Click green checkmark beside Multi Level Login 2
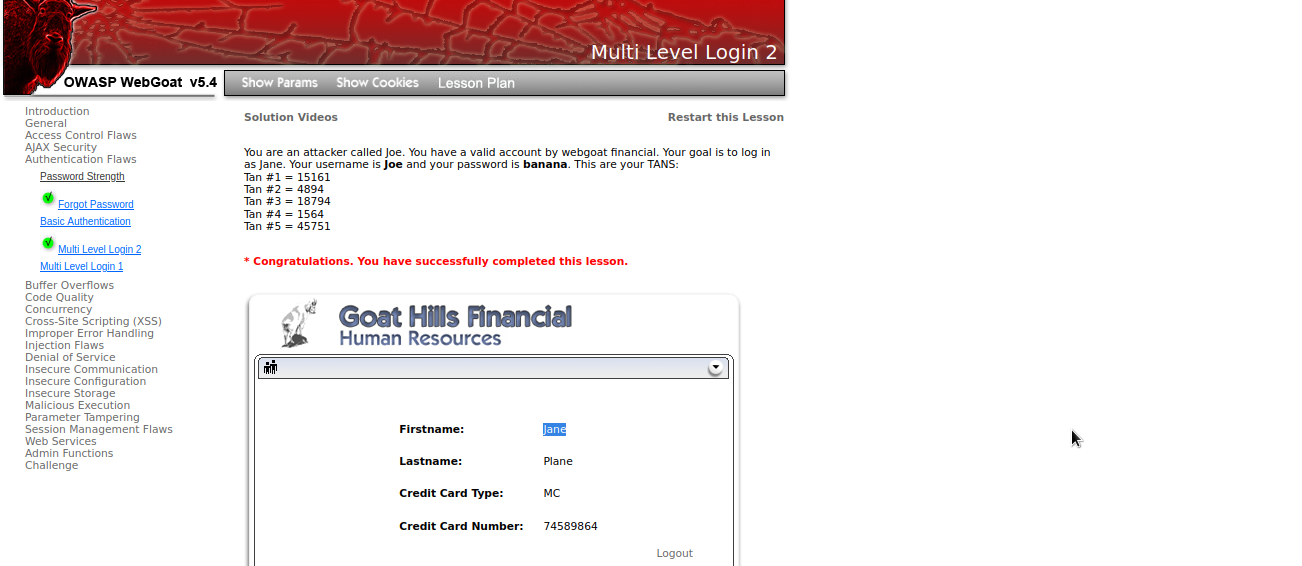 pyautogui.click(x=48, y=243)
